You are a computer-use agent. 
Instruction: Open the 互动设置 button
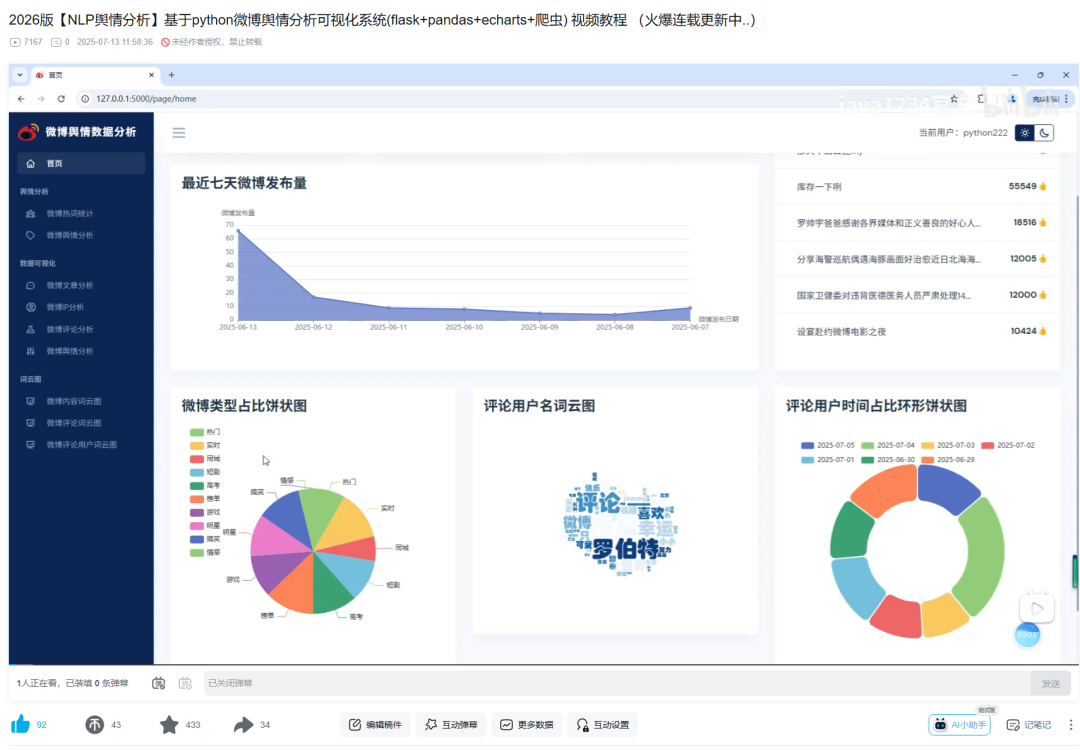603,725
